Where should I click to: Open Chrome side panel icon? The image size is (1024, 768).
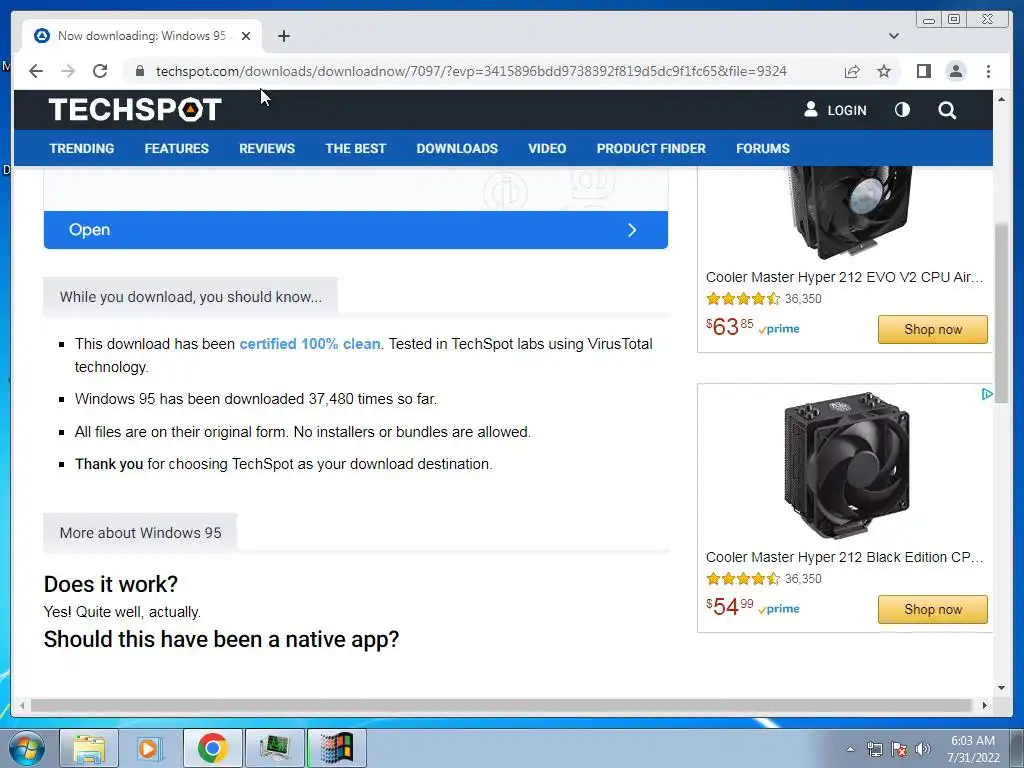pyautogui.click(x=923, y=71)
